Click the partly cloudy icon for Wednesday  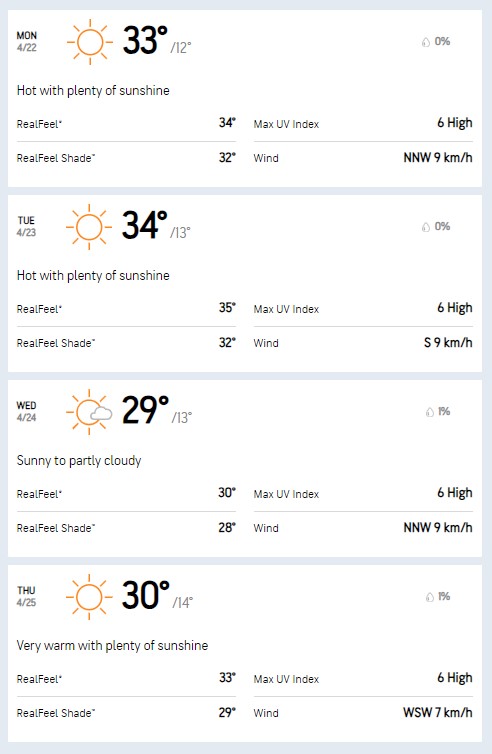point(89,412)
